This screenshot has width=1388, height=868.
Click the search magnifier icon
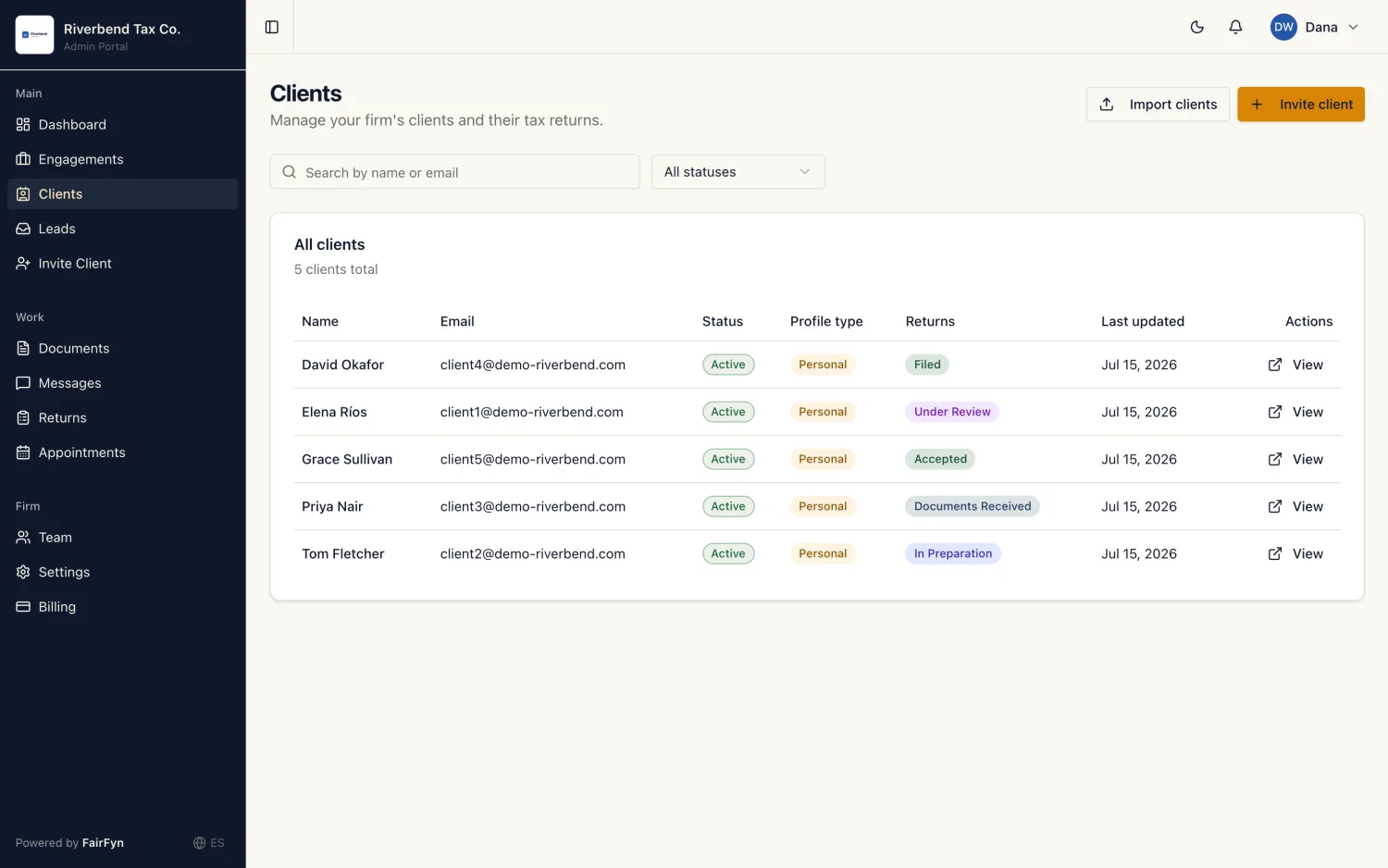click(x=290, y=172)
